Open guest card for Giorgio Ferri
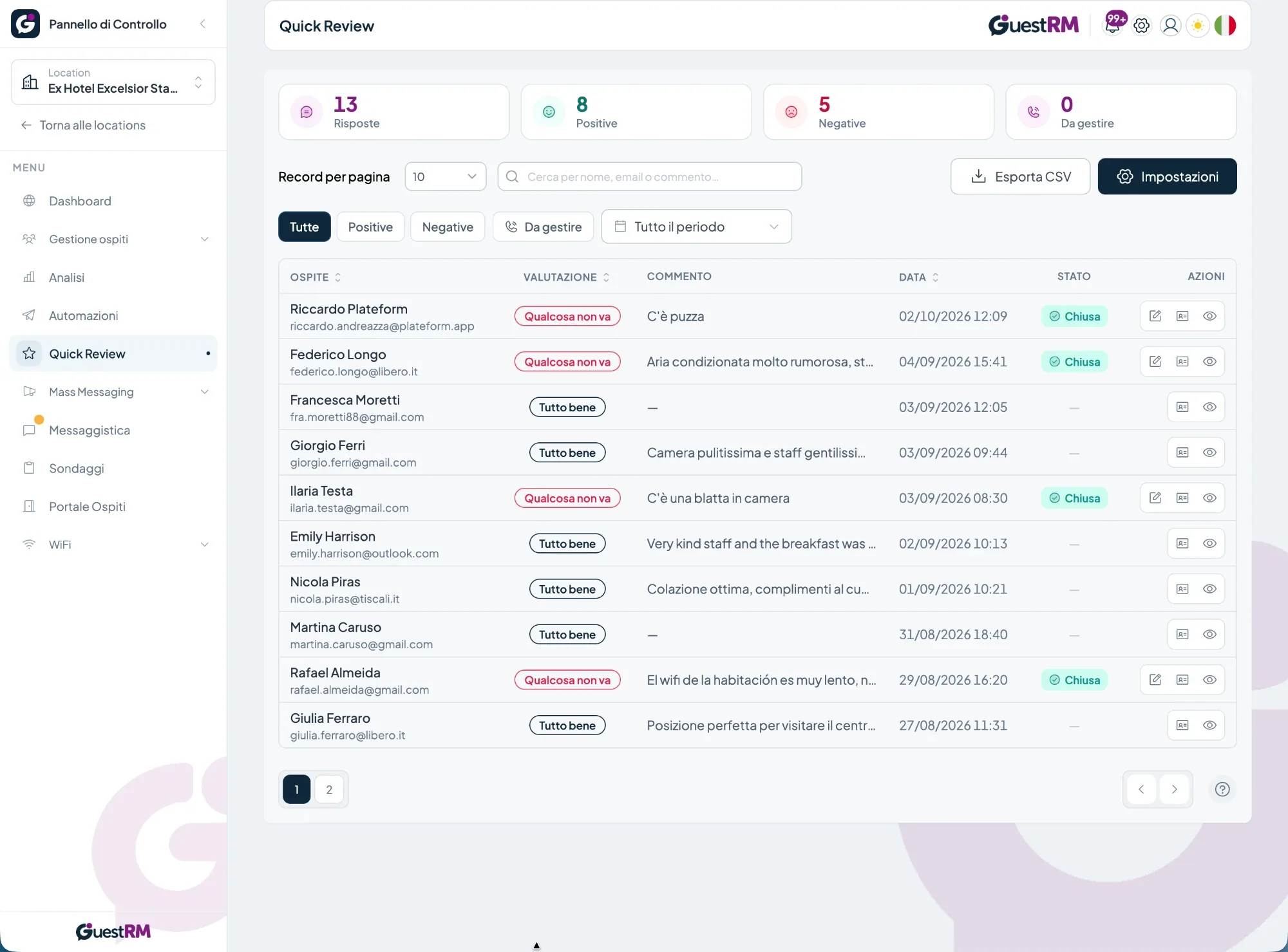1288x952 pixels. coord(1182,453)
